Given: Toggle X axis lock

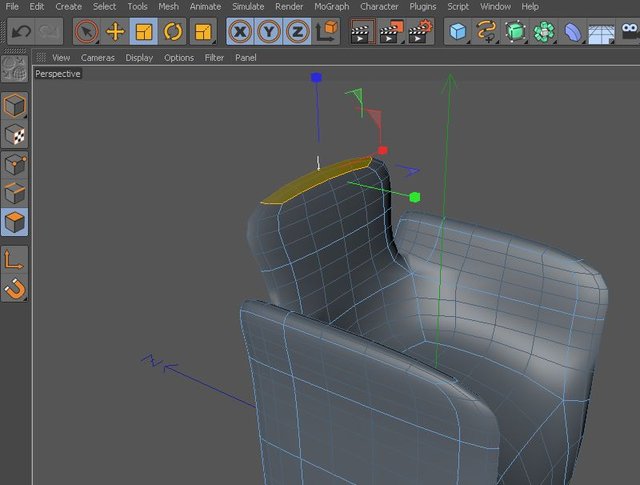Looking at the screenshot, I should pos(240,31).
